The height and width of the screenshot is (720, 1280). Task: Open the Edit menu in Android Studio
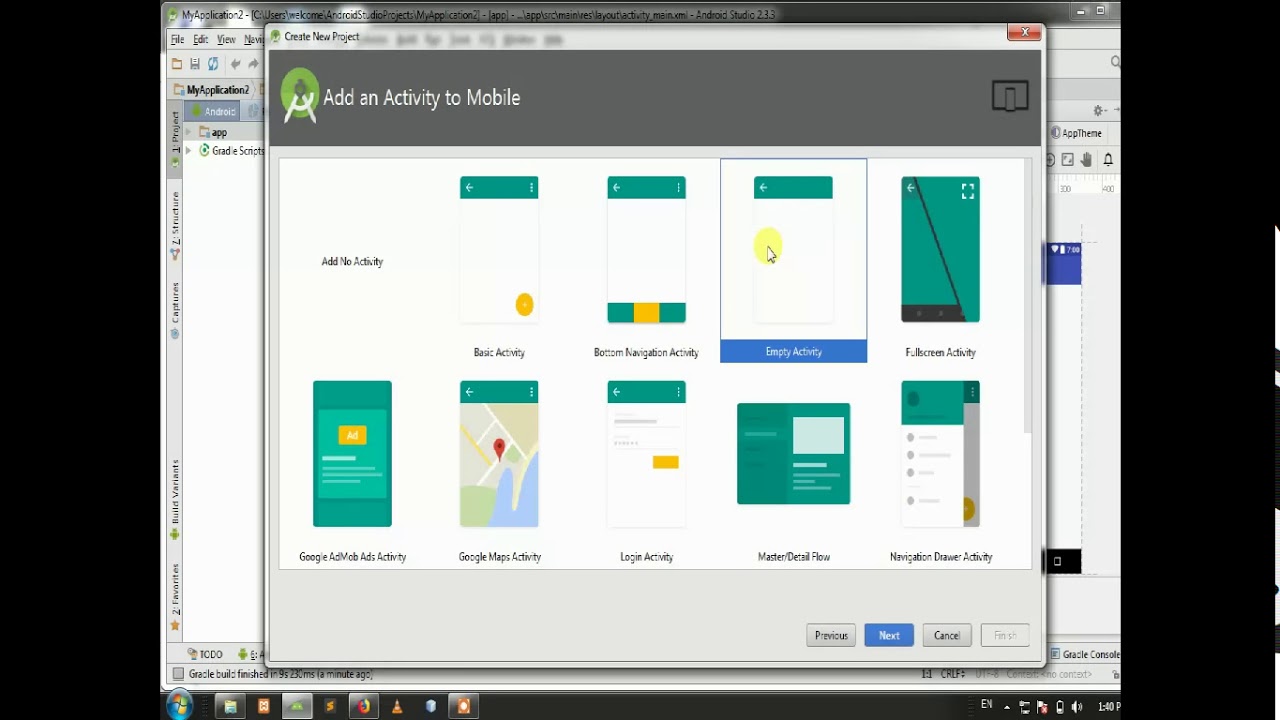[200, 39]
